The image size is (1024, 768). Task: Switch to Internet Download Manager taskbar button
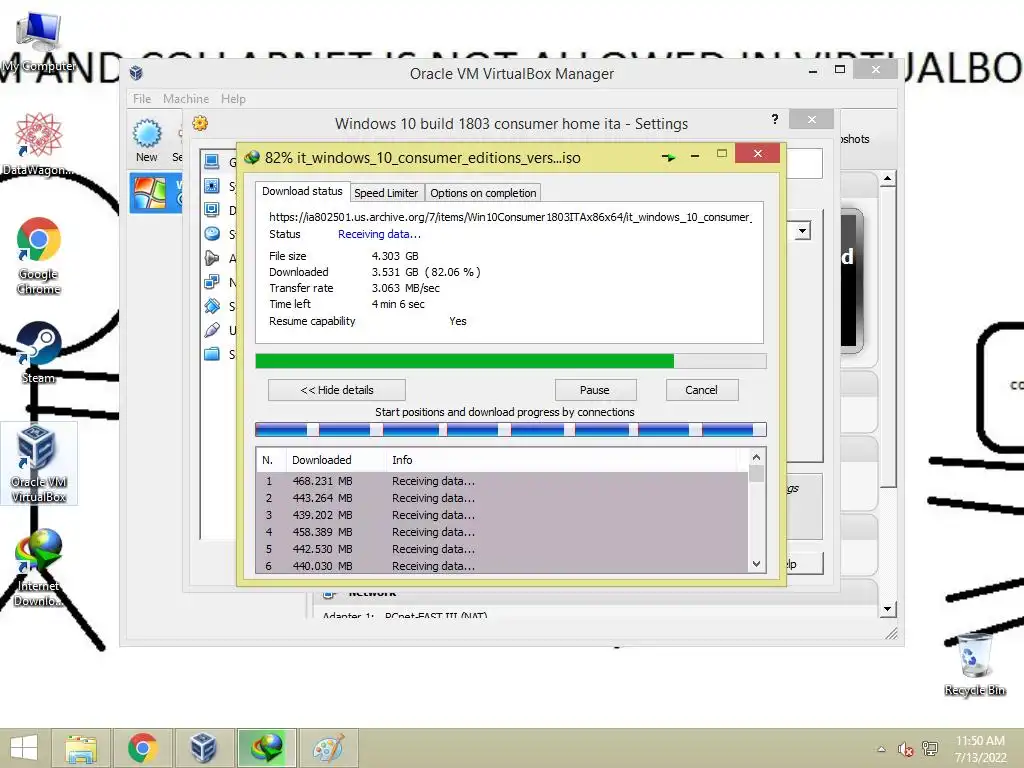pyautogui.click(x=266, y=748)
